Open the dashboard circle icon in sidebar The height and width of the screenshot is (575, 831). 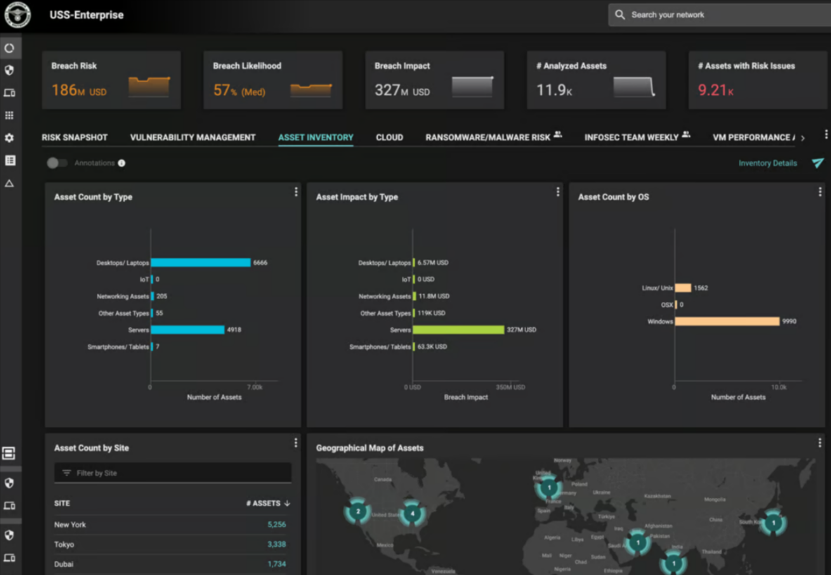pyautogui.click(x=10, y=48)
